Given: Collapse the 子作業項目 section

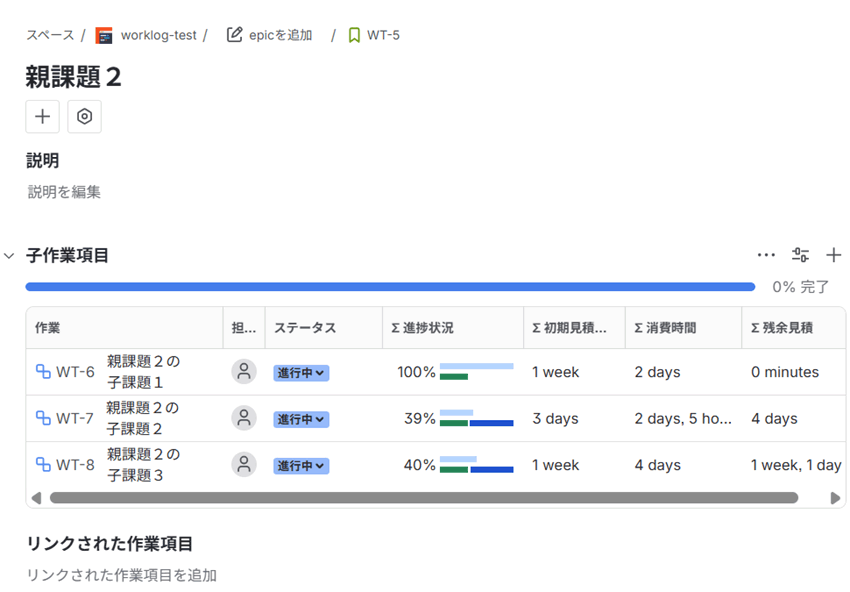Looking at the screenshot, I should click(x=10, y=256).
